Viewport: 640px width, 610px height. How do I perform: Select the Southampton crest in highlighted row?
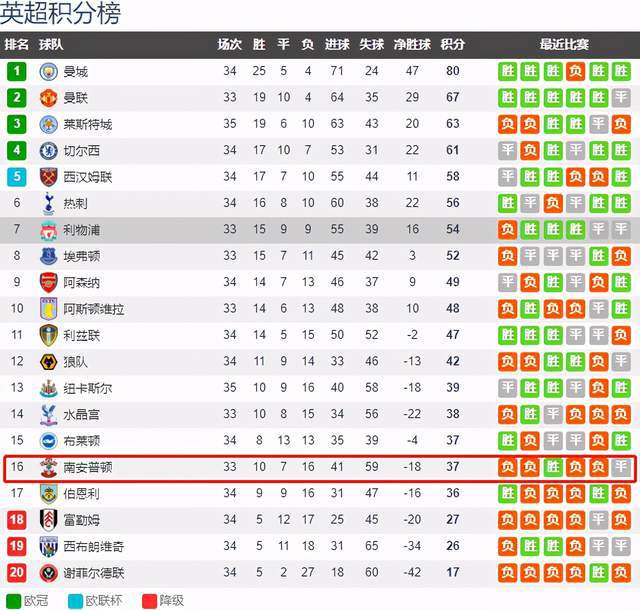(48, 467)
